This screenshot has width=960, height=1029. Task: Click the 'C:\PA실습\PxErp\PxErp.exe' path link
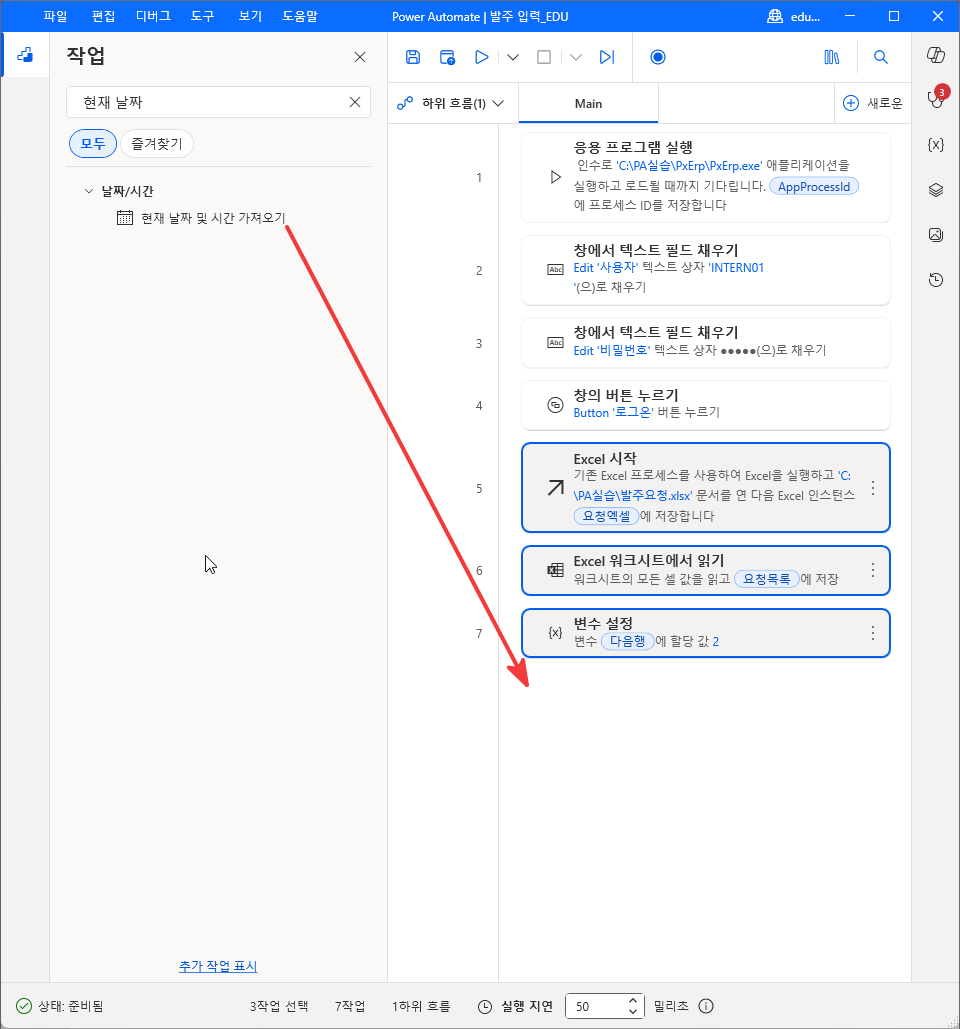coord(689,165)
